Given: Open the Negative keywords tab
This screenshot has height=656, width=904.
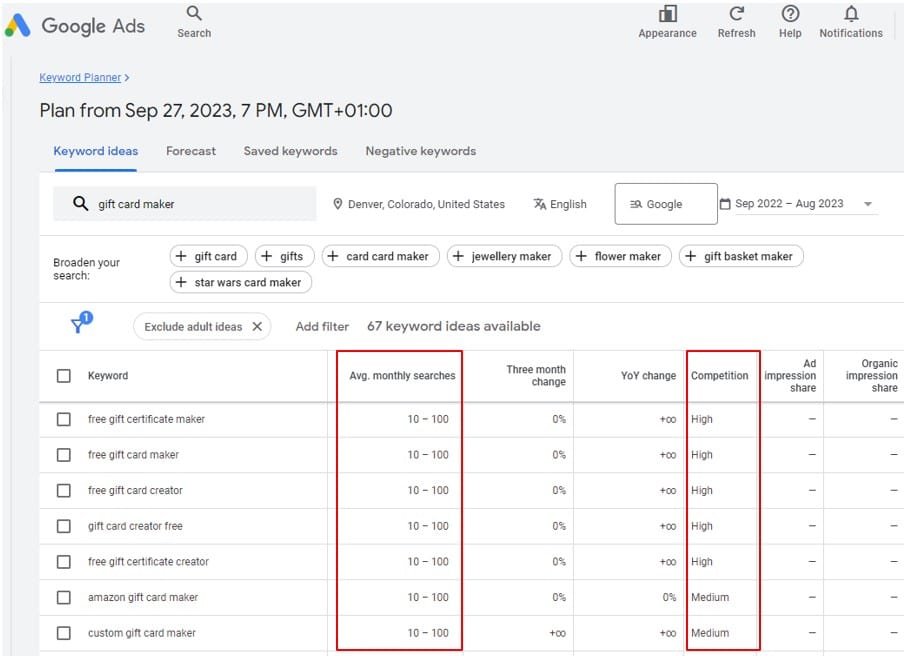Looking at the screenshot, I should coord(421,151).
